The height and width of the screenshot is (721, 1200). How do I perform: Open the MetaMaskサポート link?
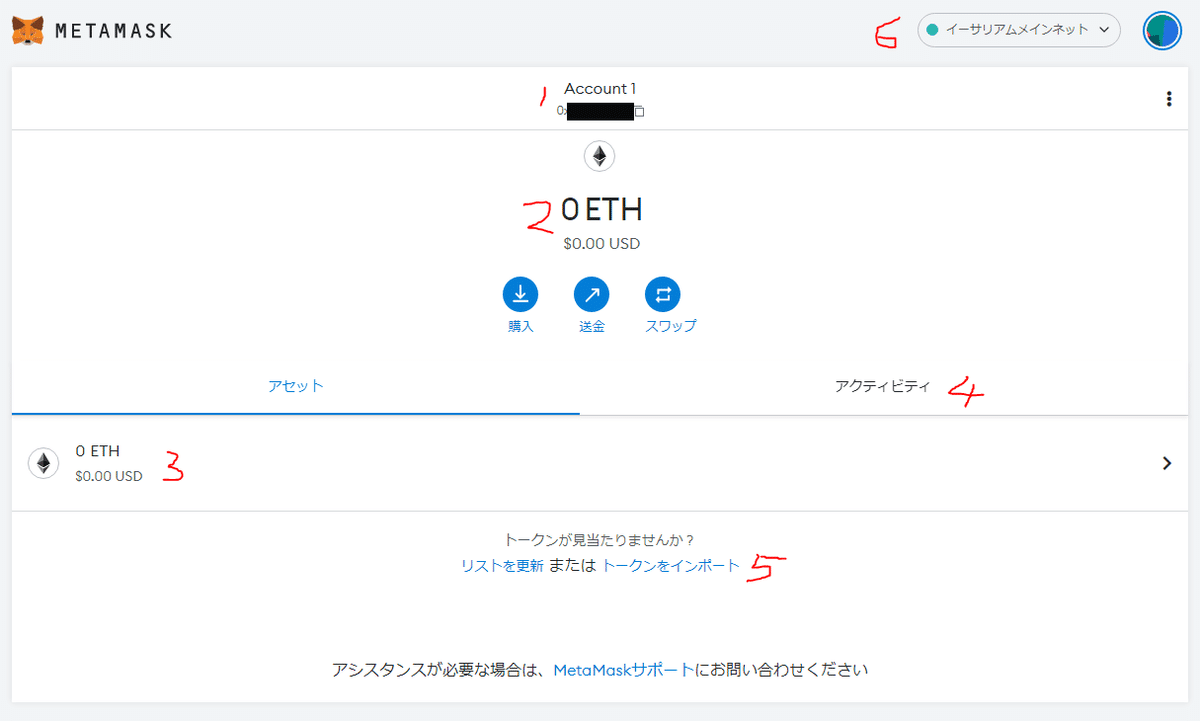tap(624, 670)
